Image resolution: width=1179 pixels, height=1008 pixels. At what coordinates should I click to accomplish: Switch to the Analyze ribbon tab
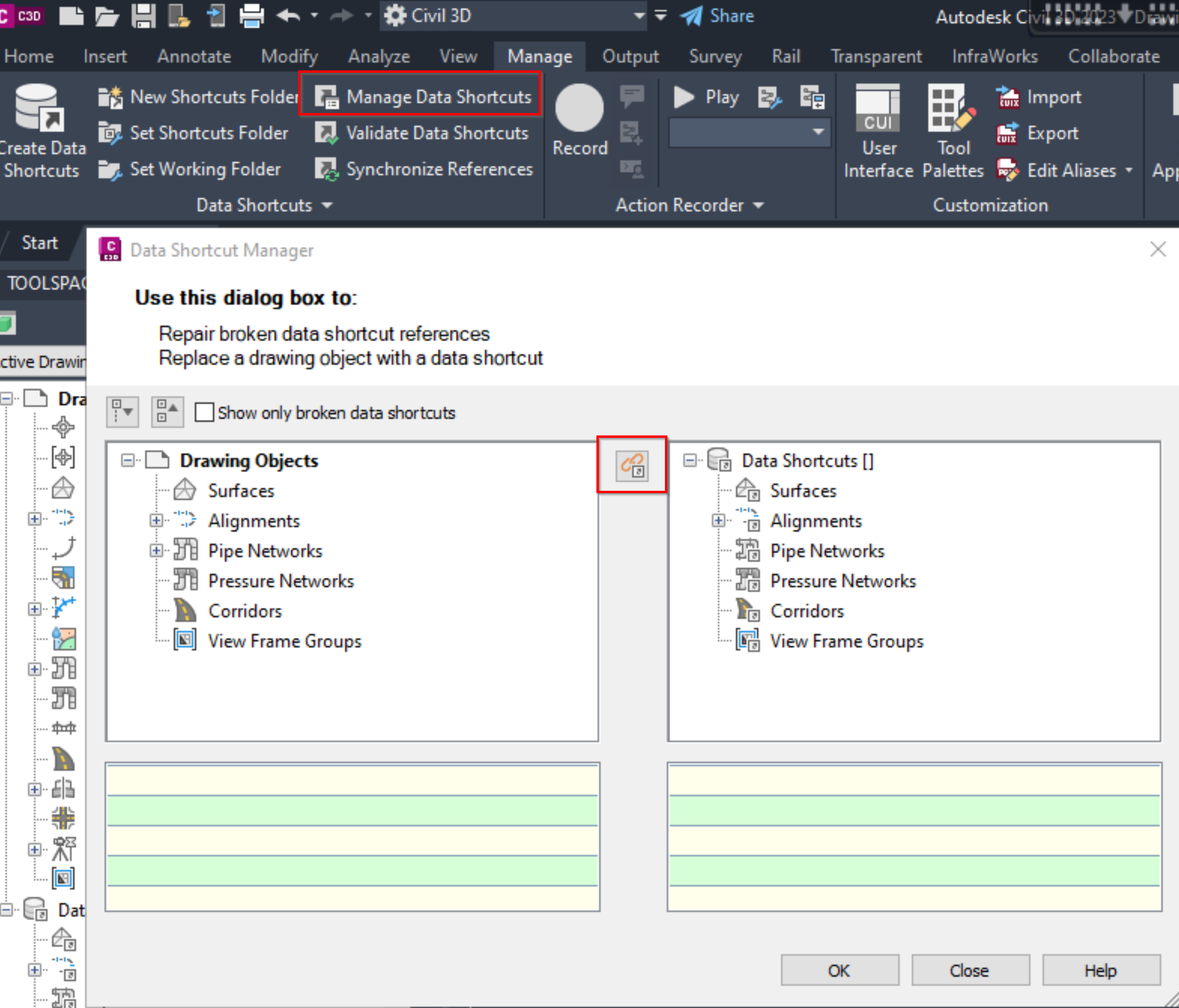(379, 57)
